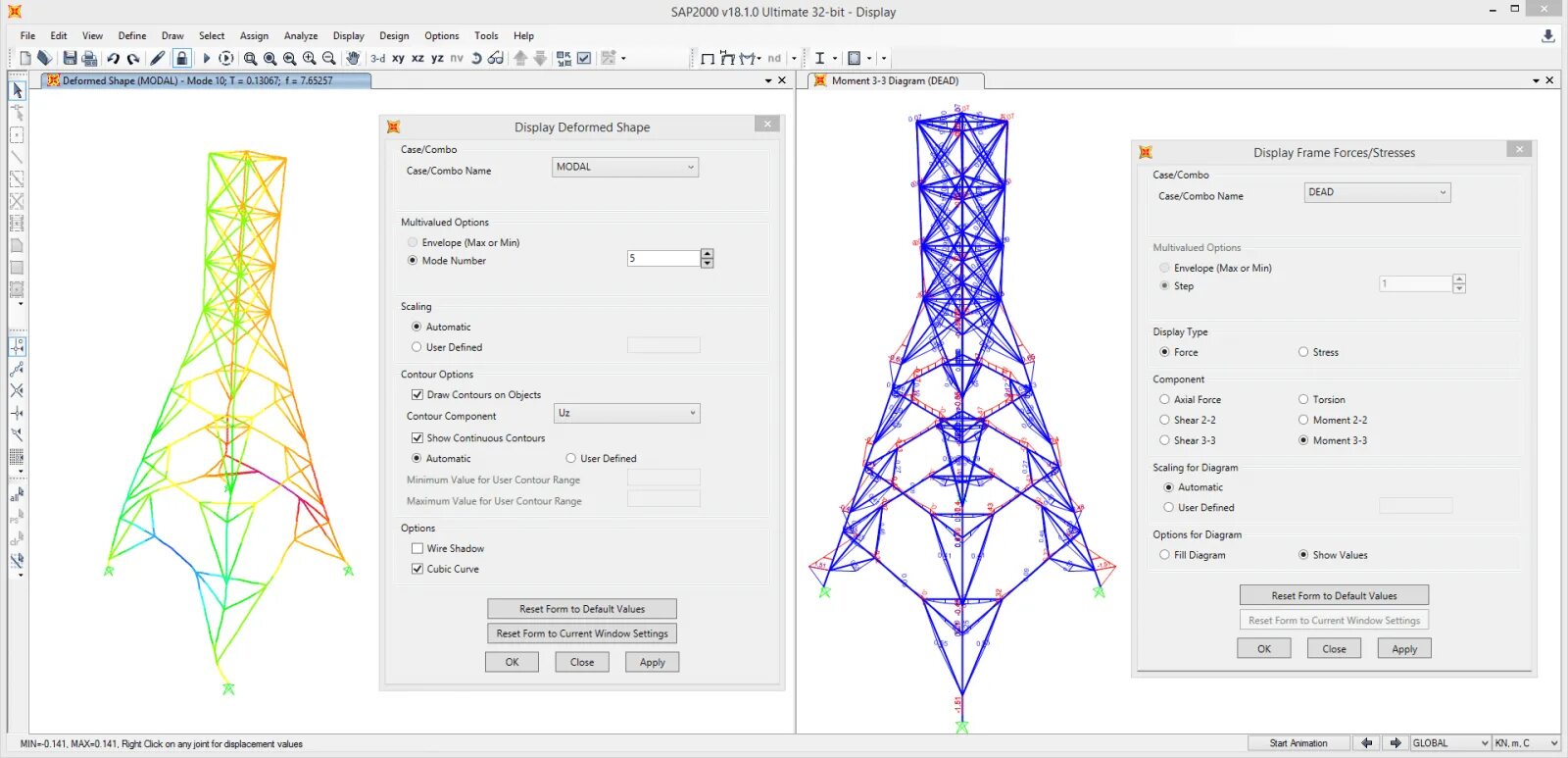
Task: Click the download arrow icon at top right
Action: coord(1548,35)
